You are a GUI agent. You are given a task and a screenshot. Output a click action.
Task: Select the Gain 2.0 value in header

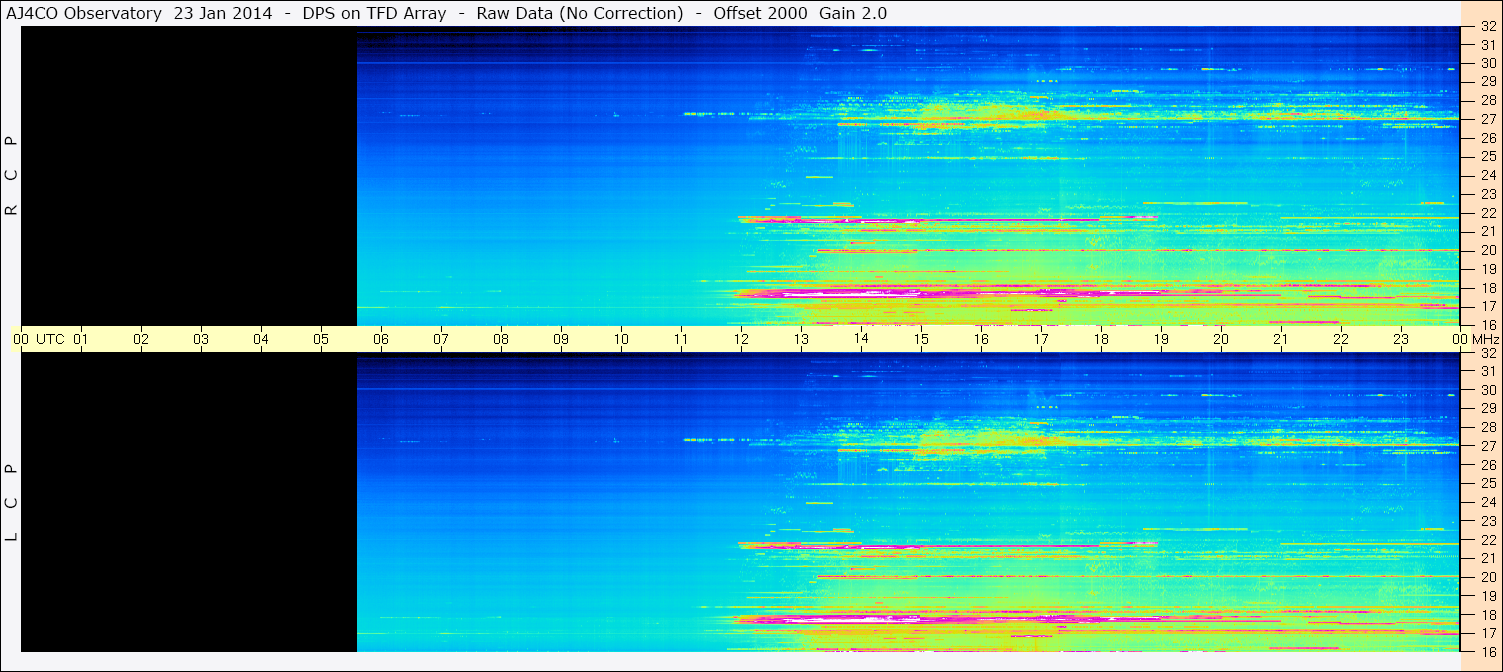click(853, 13)
